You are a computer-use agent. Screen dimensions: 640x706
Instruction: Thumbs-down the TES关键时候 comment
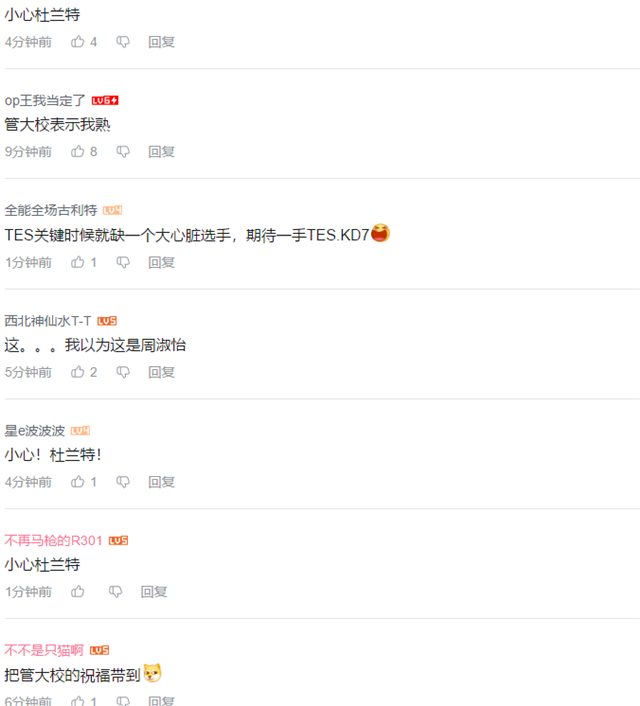pos(123,262)
